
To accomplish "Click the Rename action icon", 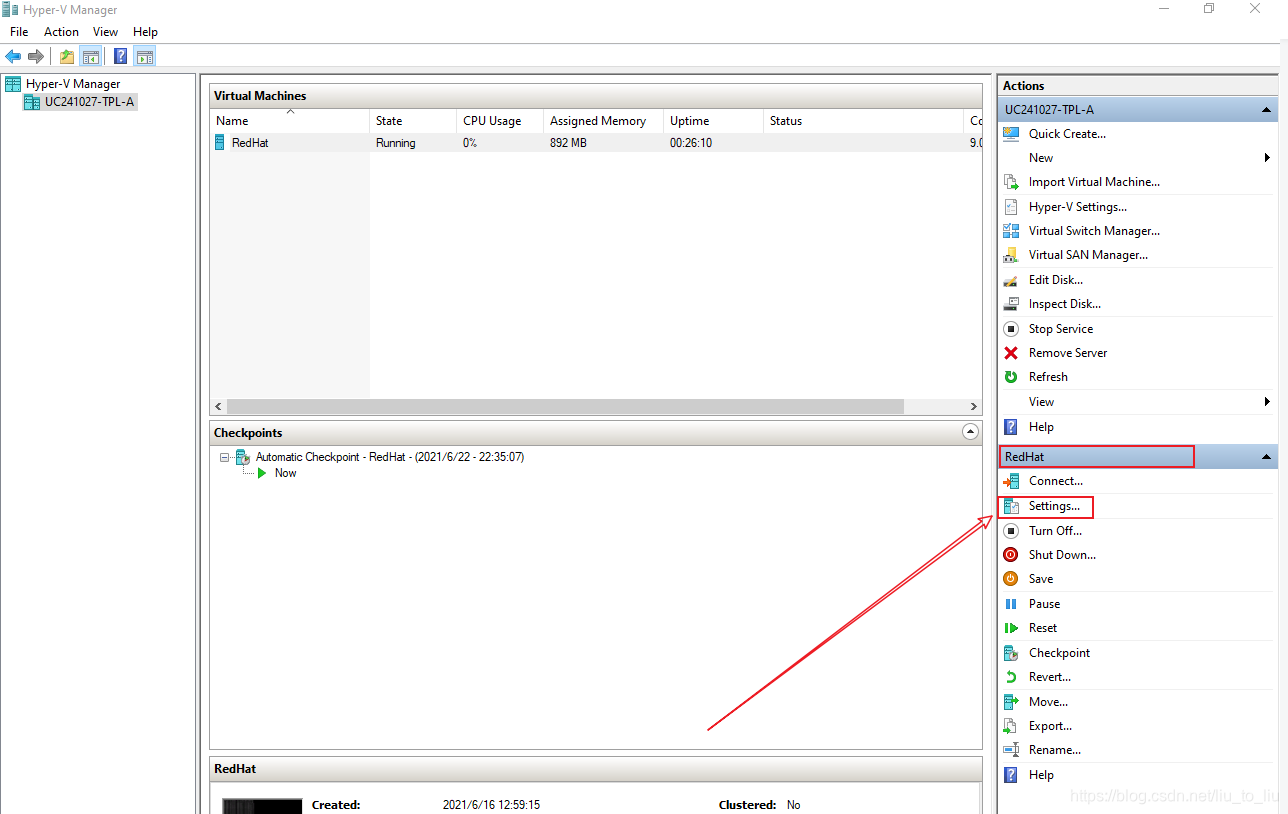I will 1011,750.
